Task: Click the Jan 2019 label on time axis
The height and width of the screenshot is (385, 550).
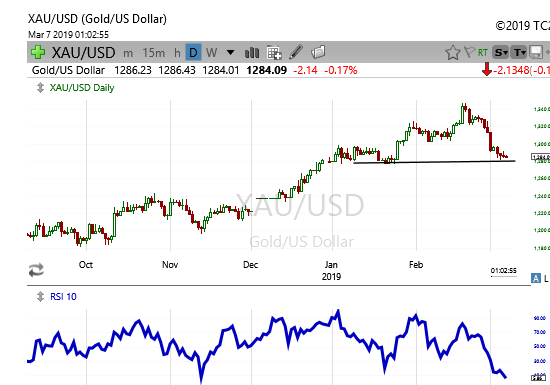Action: pyautogui.click(x=331, y=271)
